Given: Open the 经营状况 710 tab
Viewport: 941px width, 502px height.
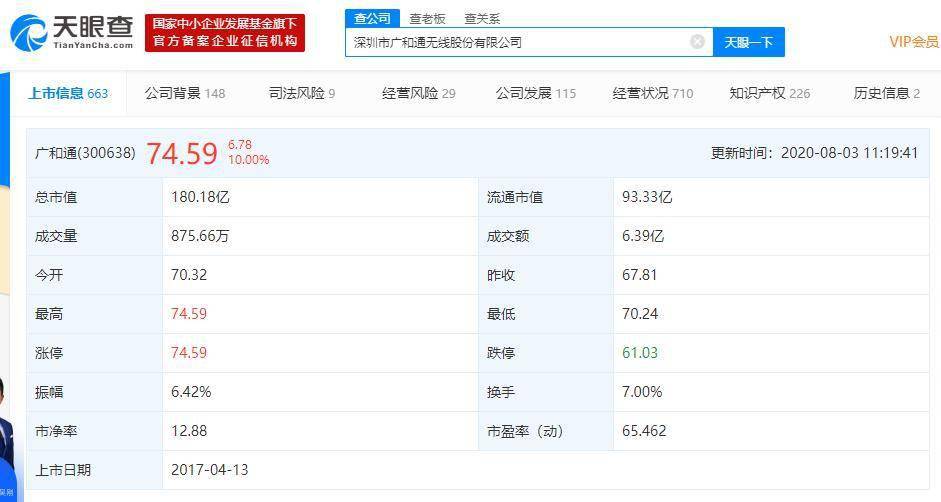Looking at the screenshot, I should tap(652, 93).
